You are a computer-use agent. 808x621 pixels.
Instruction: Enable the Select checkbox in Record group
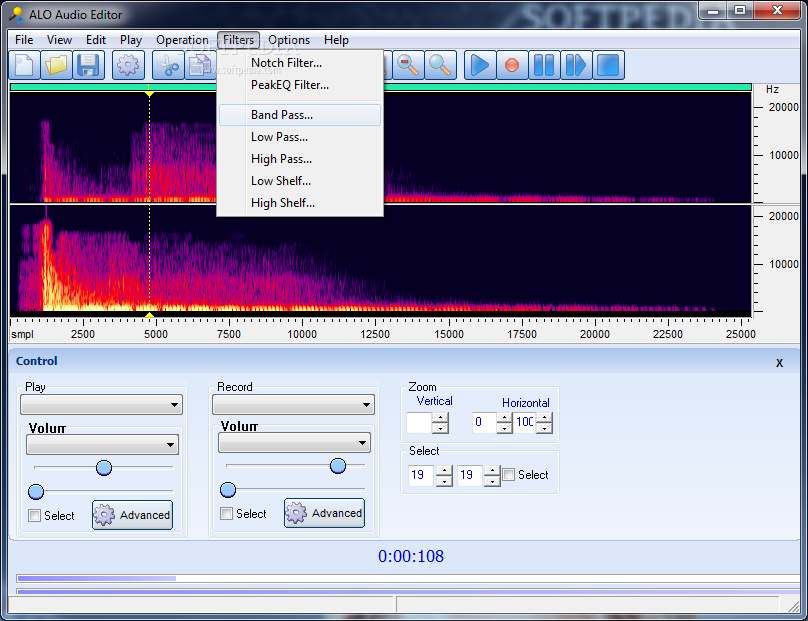pyautogui.click(x=226, y=513)
